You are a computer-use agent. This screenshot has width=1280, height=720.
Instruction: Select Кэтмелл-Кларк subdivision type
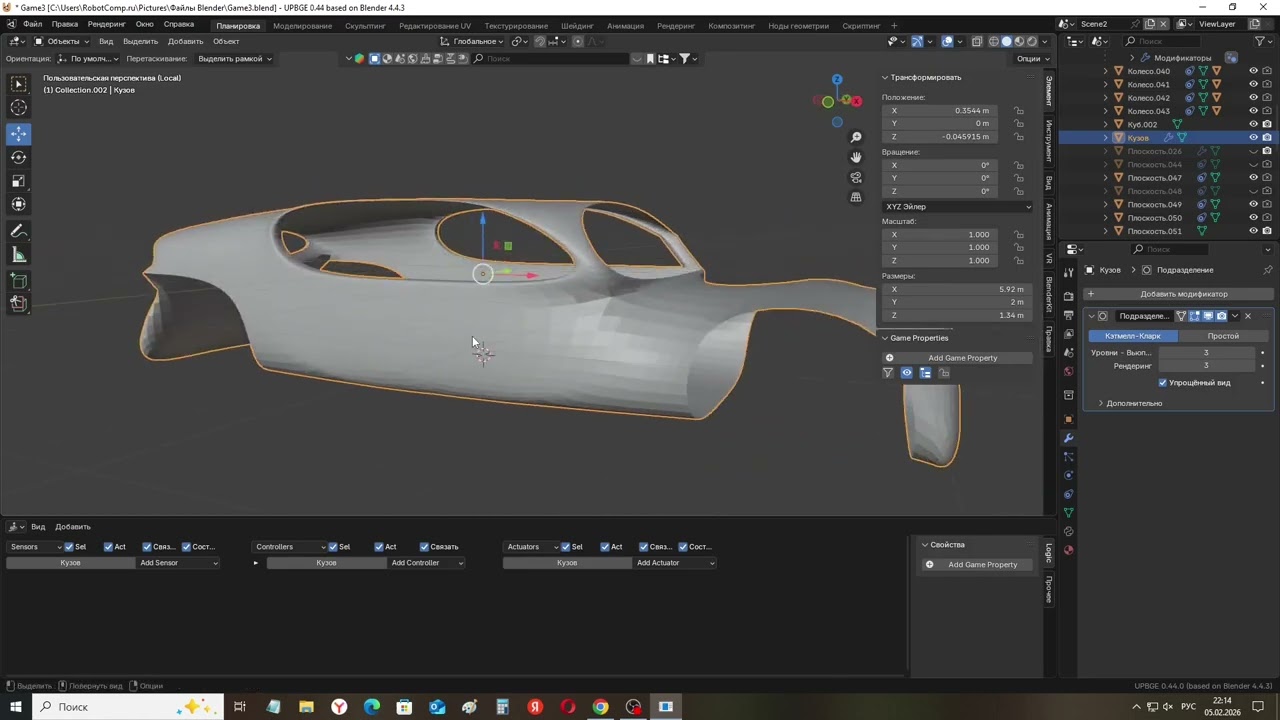(1133, 336)
